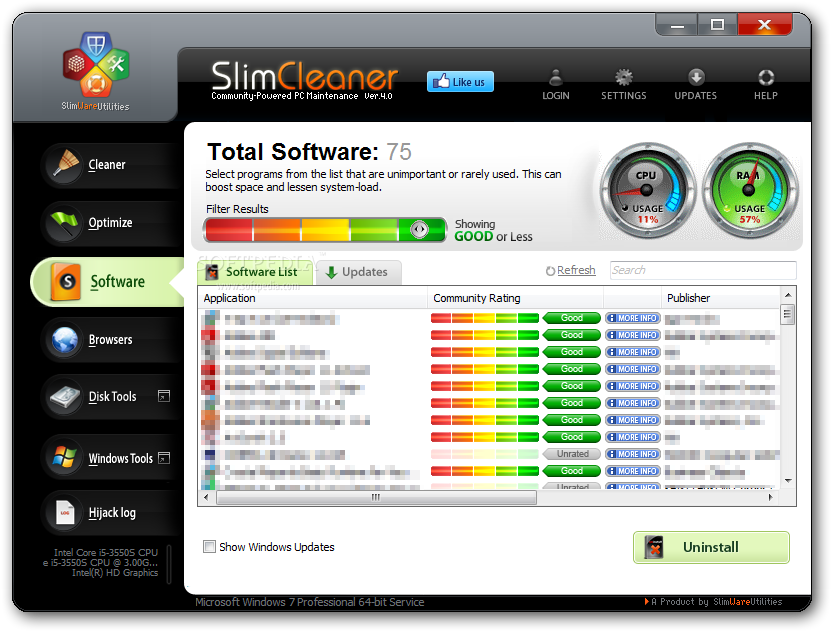Click the Login icon
Image resolution: width=832 pixels, height=632 pixels.
[556, 84]
